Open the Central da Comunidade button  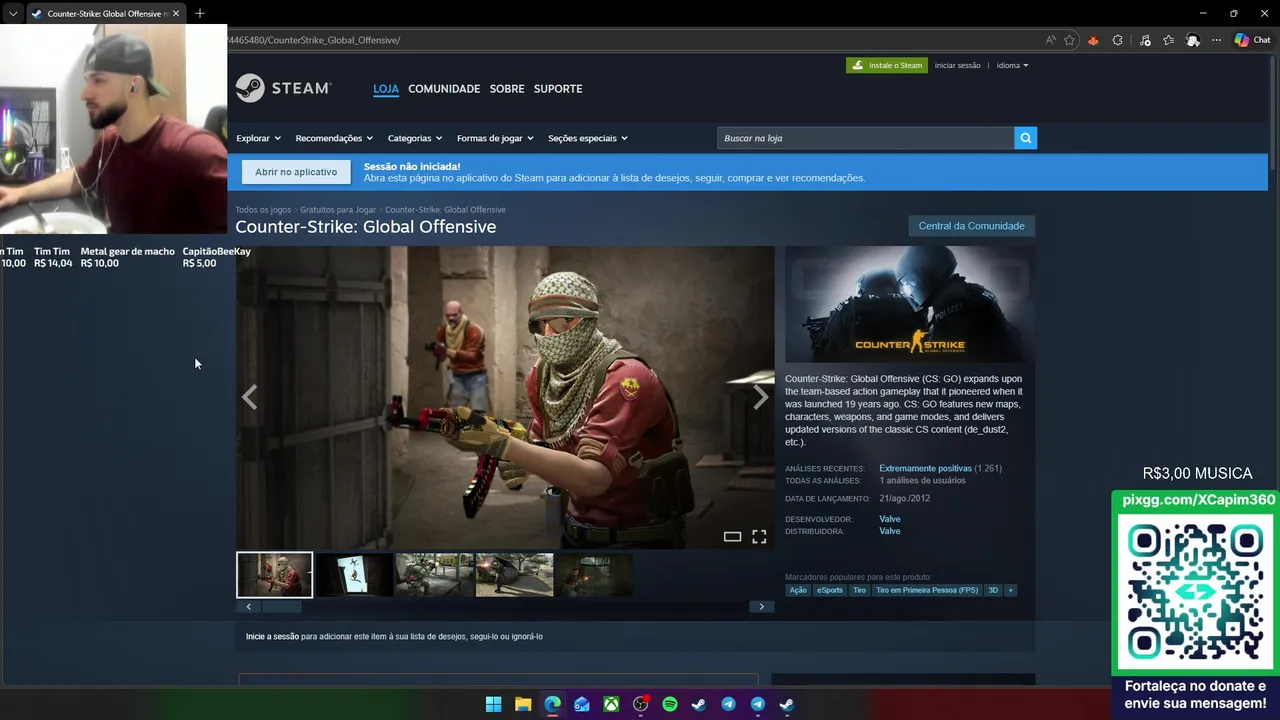pyautogui.click(x=971, y=226)
